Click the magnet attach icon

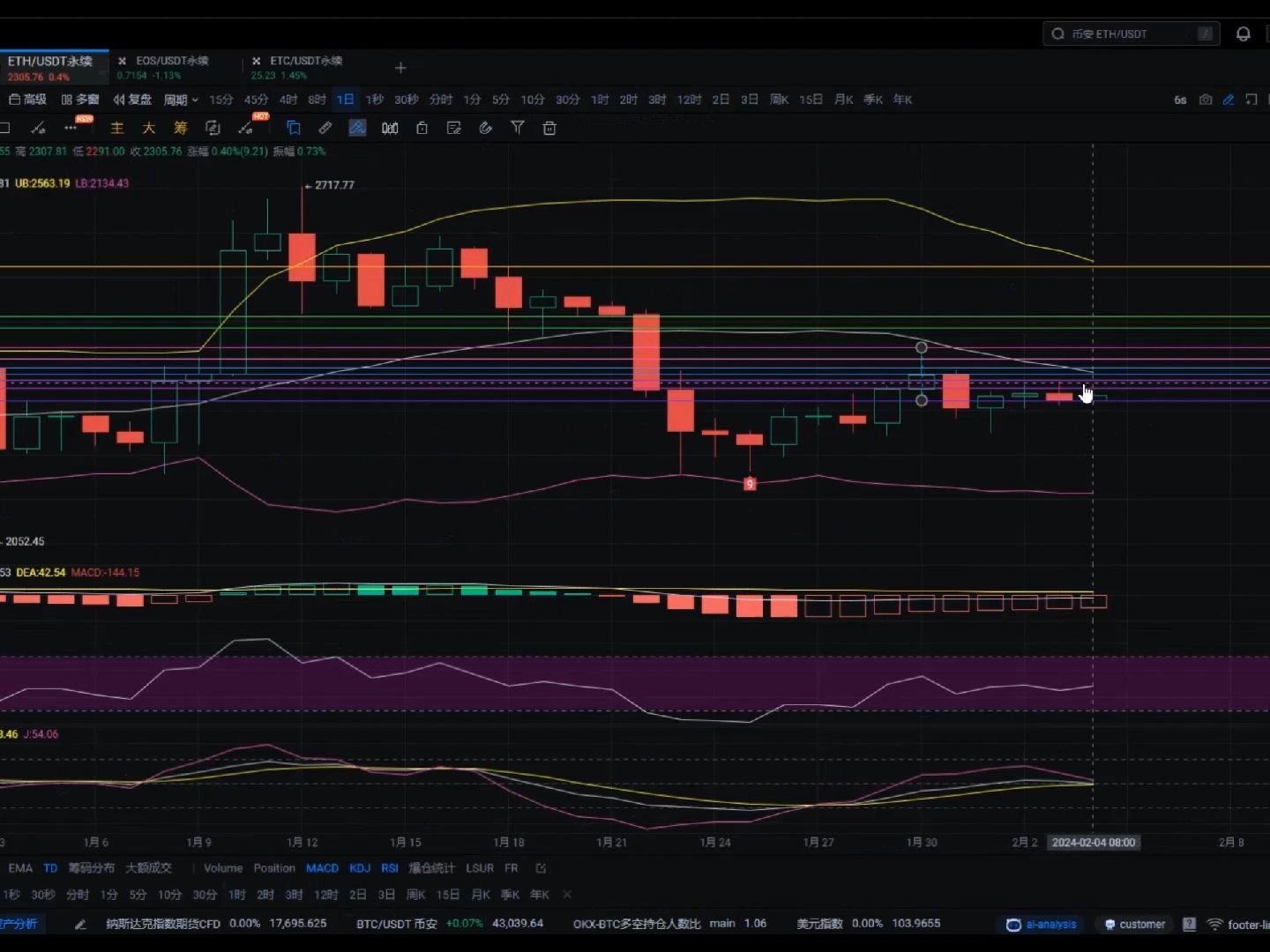click(485, 128)
